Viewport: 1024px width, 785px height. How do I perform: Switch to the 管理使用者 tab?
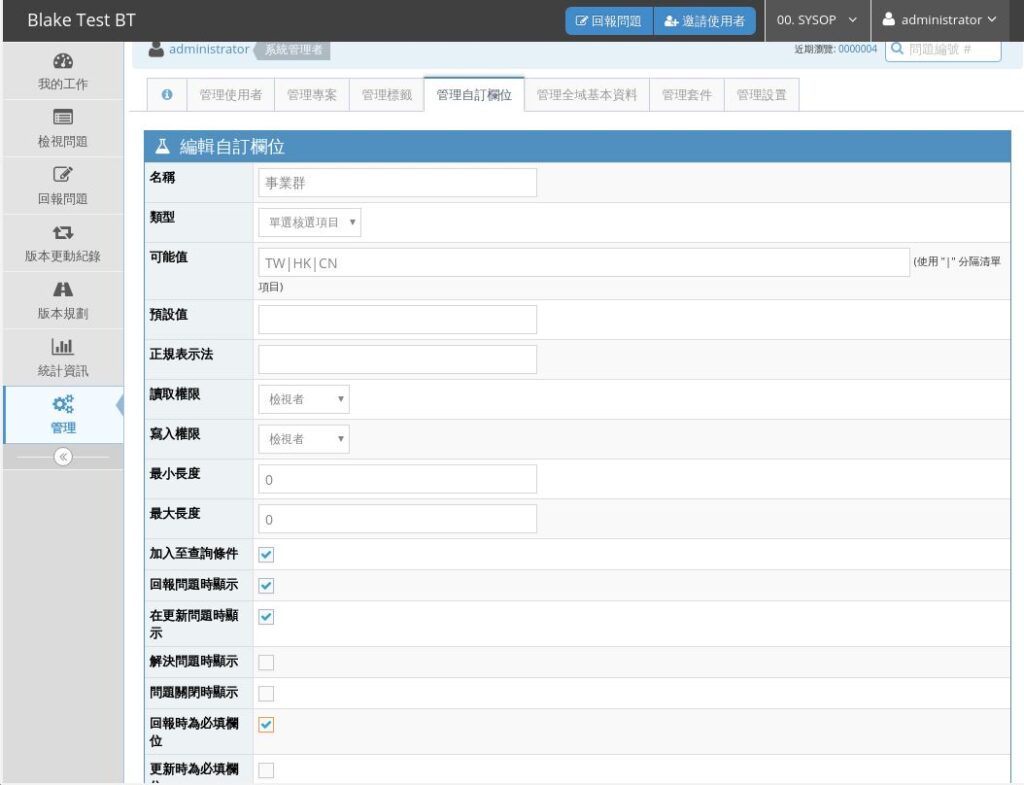click(230, 95)
